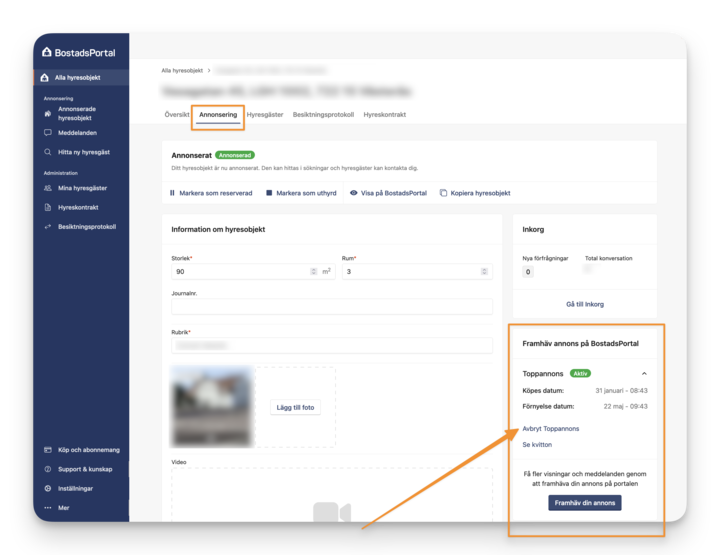Open the Hyreskontrakt tab at the top
This screenshot has height=555, width=720.
[x=385, y=114]
